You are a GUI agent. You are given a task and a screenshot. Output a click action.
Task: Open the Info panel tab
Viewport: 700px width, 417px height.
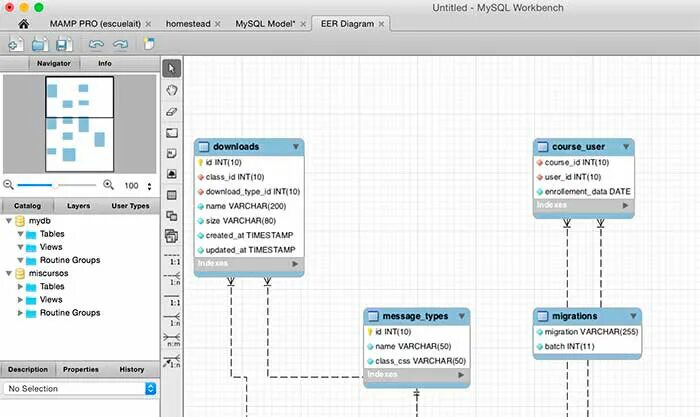coord(105,63)
